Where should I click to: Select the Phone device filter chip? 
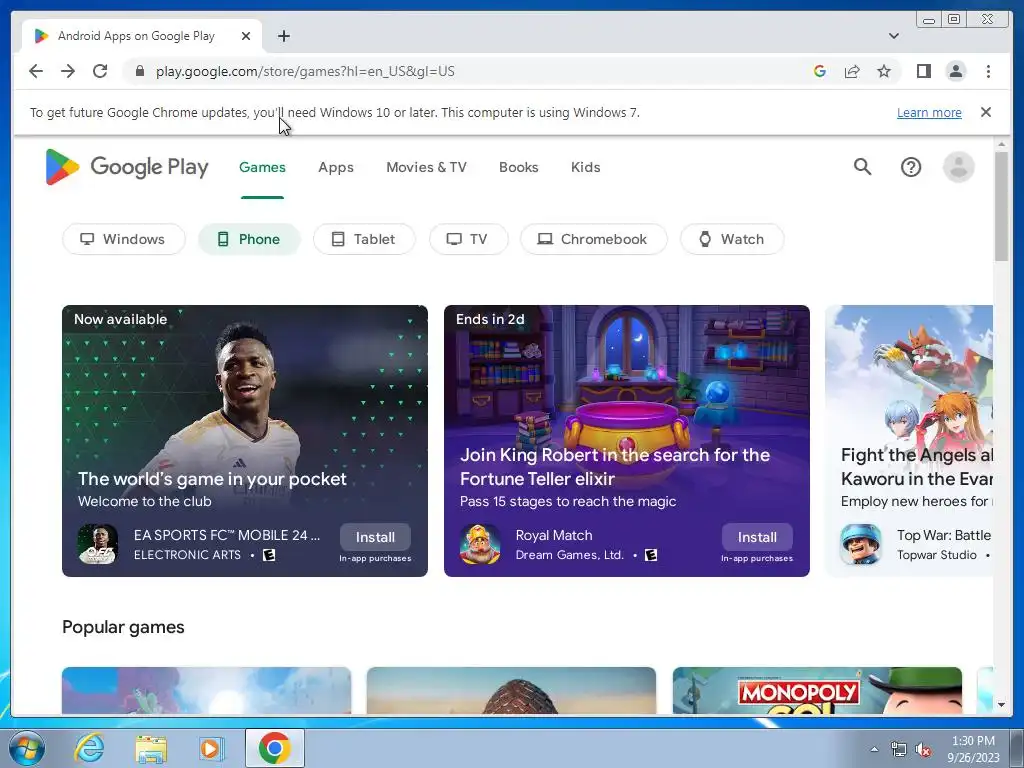click(x=249, y=239)
